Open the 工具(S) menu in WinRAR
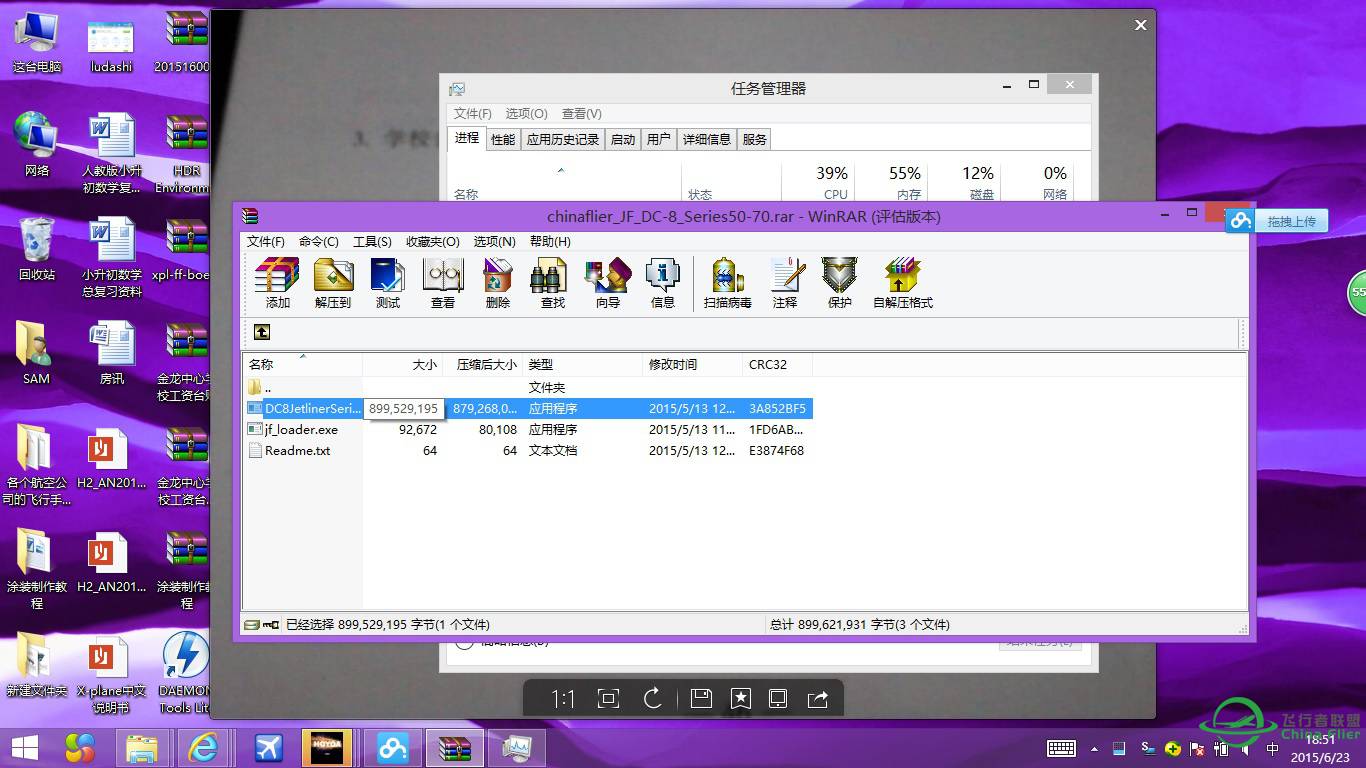 click(372, 241)
